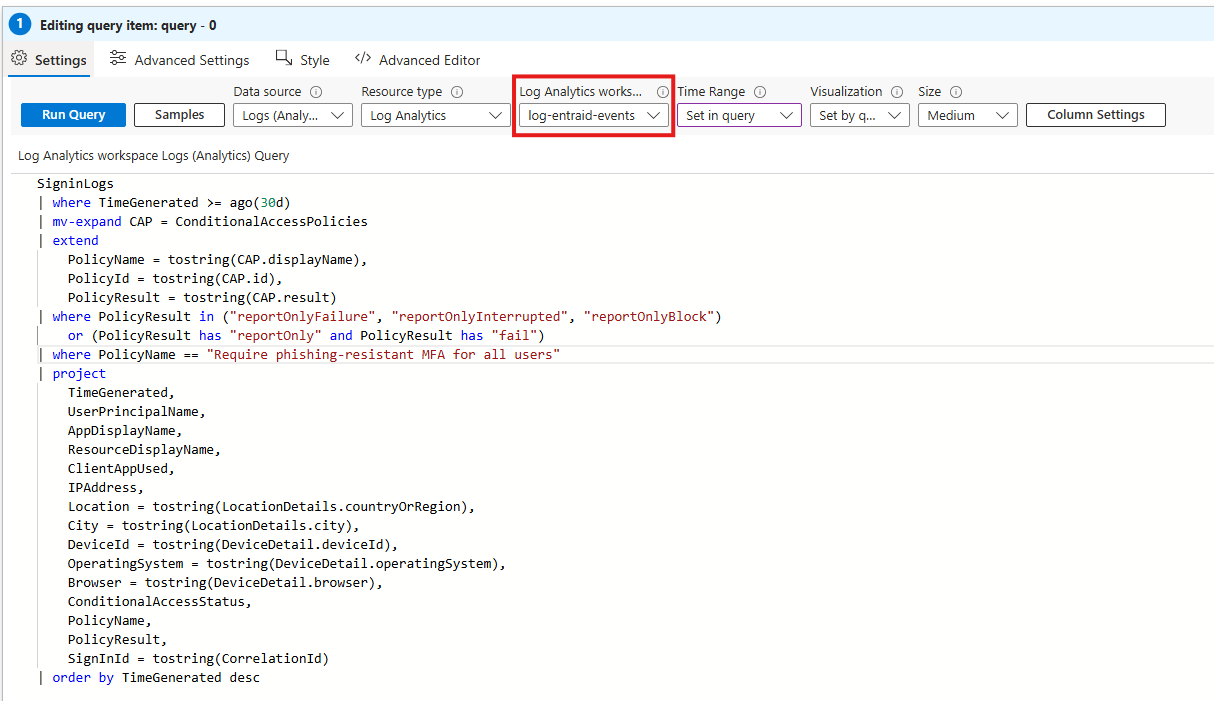Open Column Settings
The image size is (1214, 701).
coord(1095,114)
